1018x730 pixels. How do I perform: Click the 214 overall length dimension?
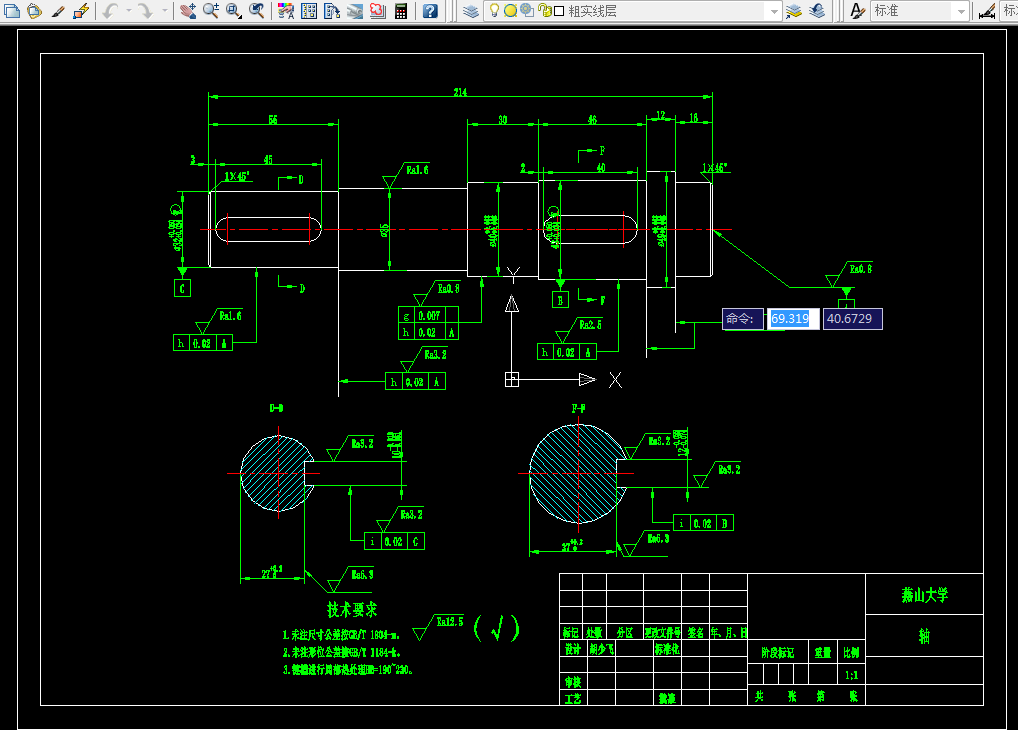coord(460,92)
